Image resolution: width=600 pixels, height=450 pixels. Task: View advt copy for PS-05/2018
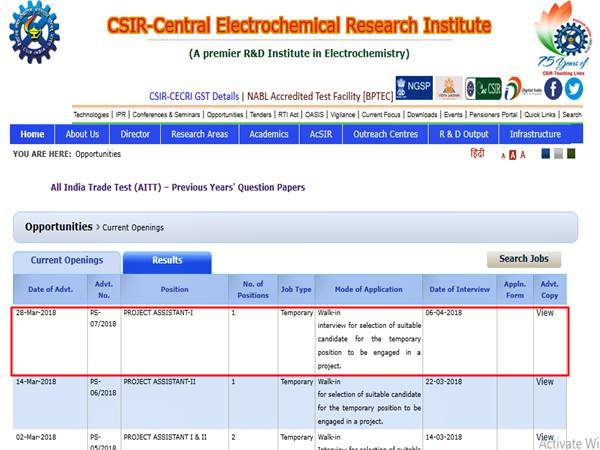coord(545,437)
